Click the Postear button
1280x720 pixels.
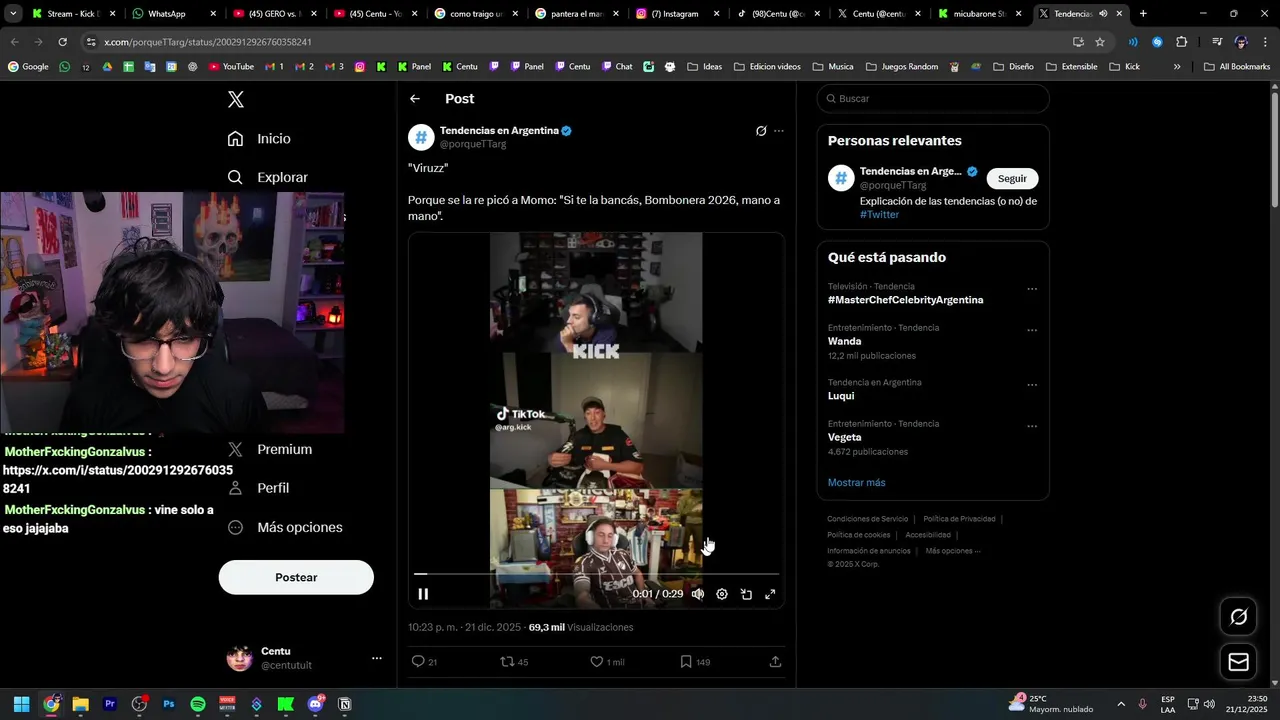coord(296,577)
